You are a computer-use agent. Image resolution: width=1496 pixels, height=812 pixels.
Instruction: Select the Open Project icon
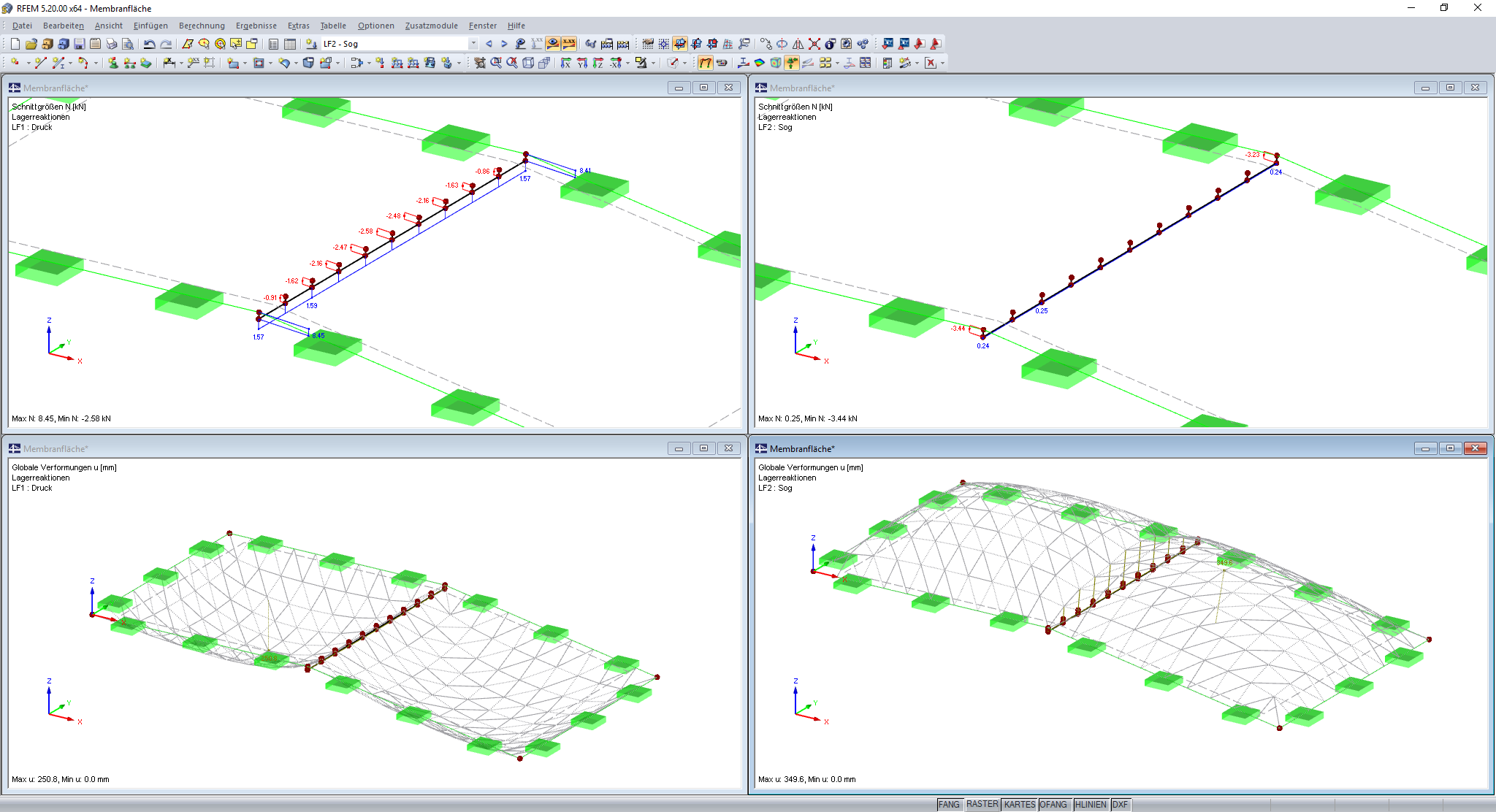coord(32,43)
